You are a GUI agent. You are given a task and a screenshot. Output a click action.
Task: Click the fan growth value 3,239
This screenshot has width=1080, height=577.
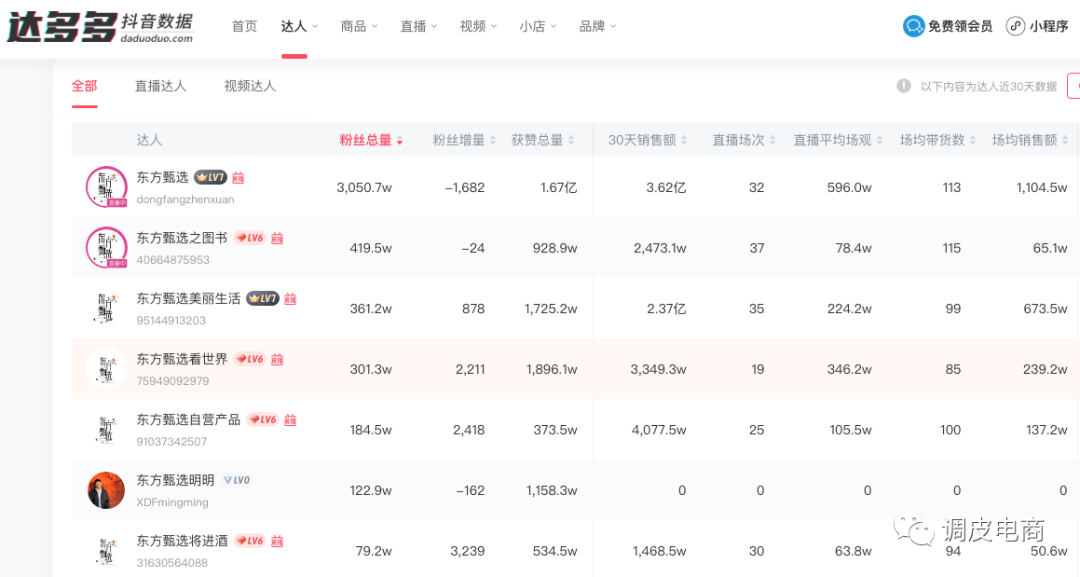point(468,551)
